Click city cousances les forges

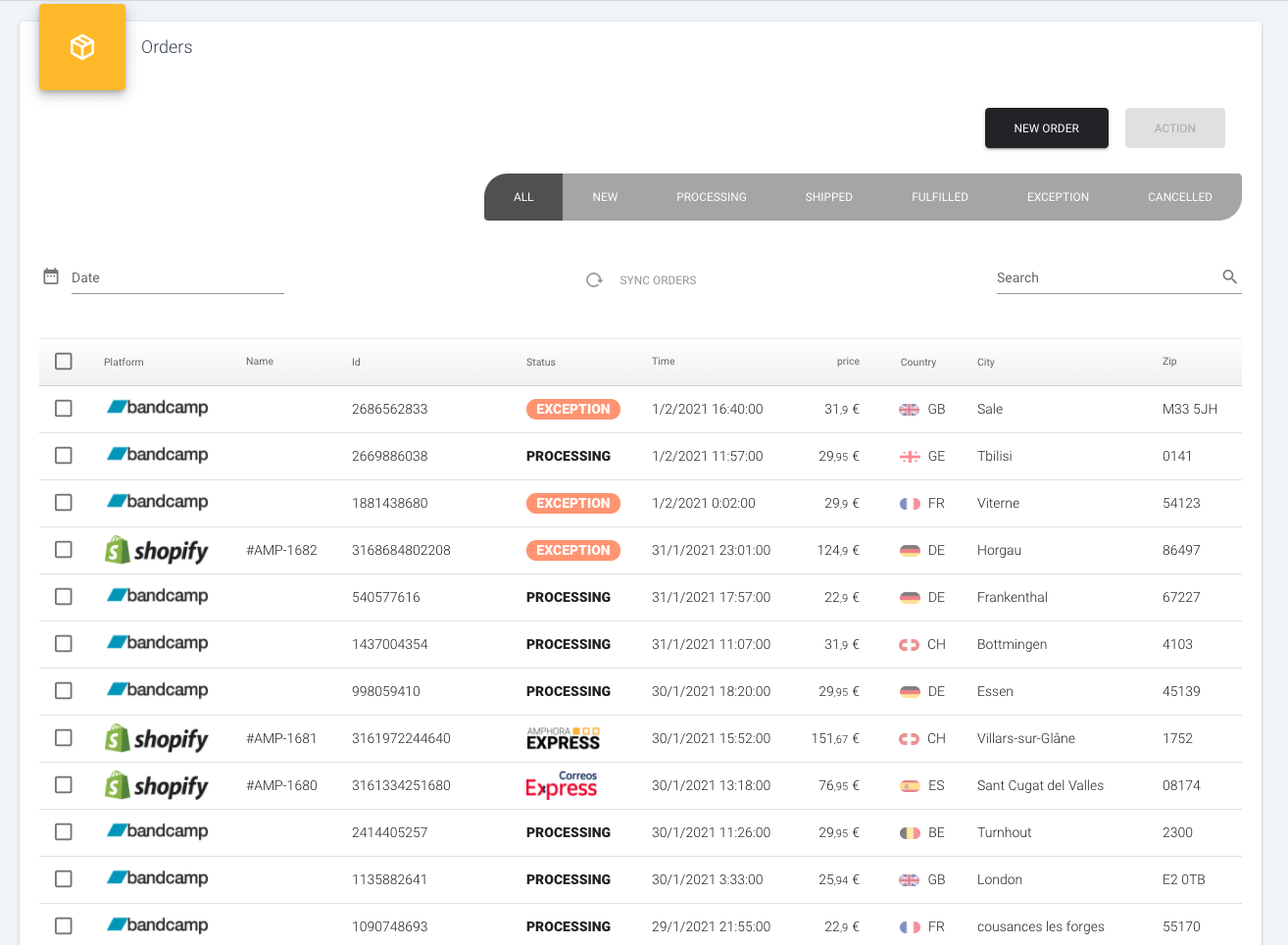coord(1041,926)
